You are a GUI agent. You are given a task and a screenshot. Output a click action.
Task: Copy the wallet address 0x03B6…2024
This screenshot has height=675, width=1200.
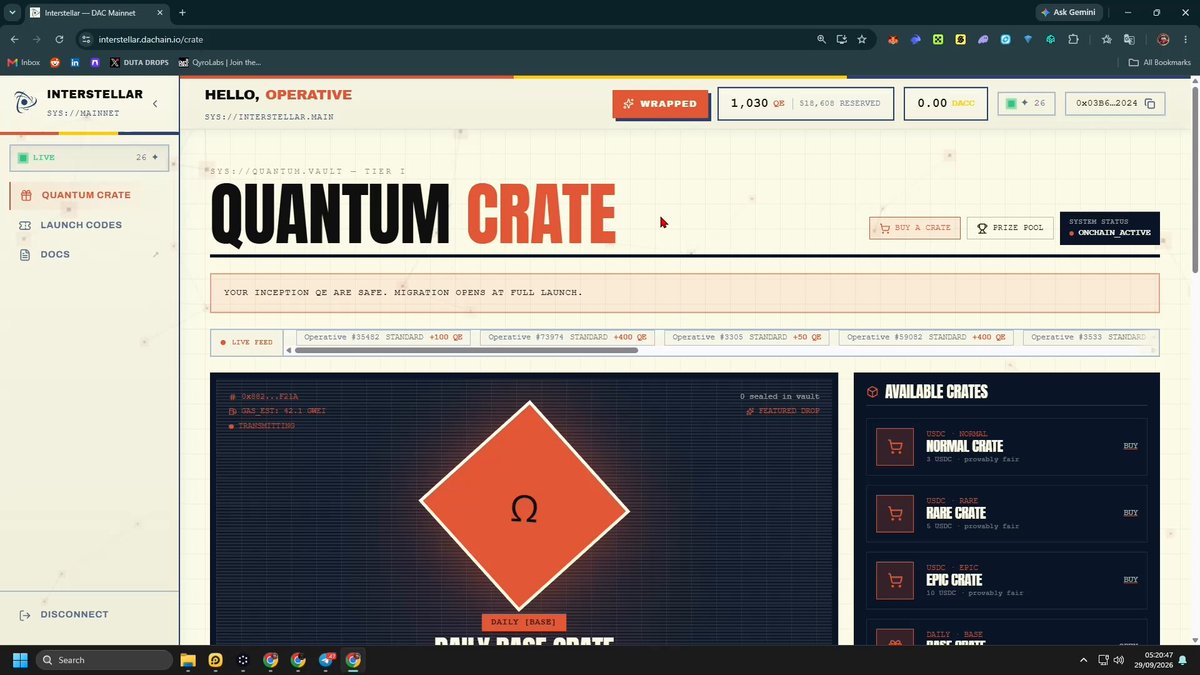[1150, 104]
